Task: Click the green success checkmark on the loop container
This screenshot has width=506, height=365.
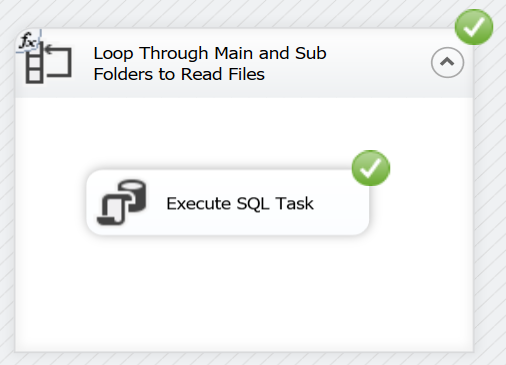Action: click(x=474, y=27)
